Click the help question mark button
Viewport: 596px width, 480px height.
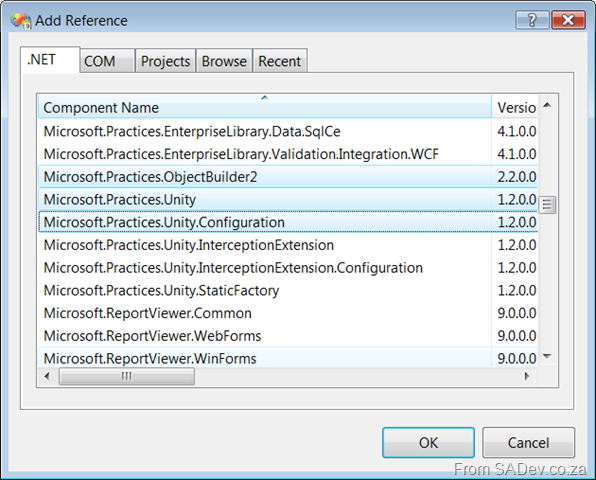tap(532, 20)
